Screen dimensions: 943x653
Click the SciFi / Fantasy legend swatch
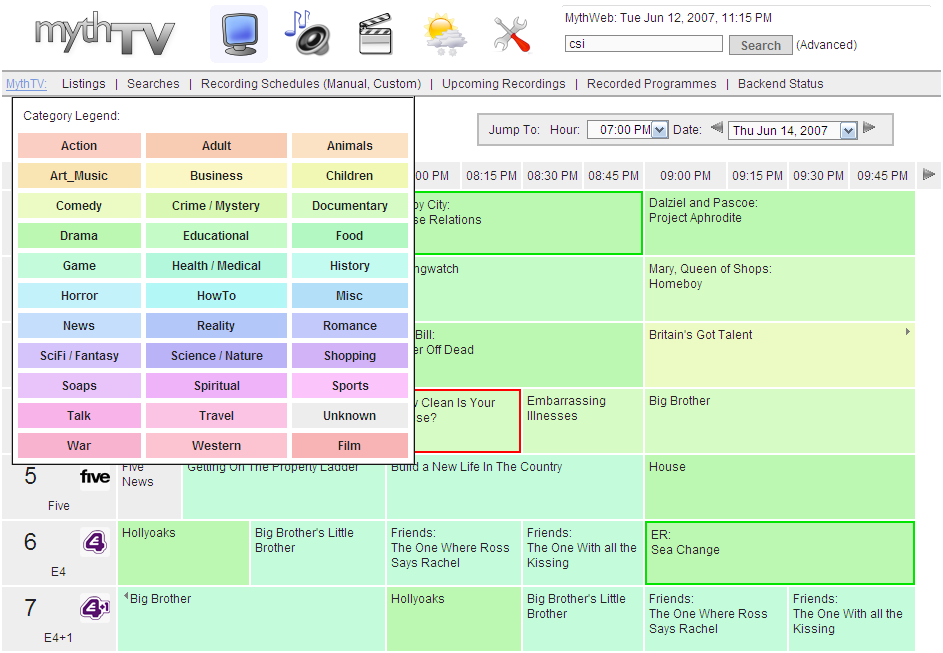79,355
